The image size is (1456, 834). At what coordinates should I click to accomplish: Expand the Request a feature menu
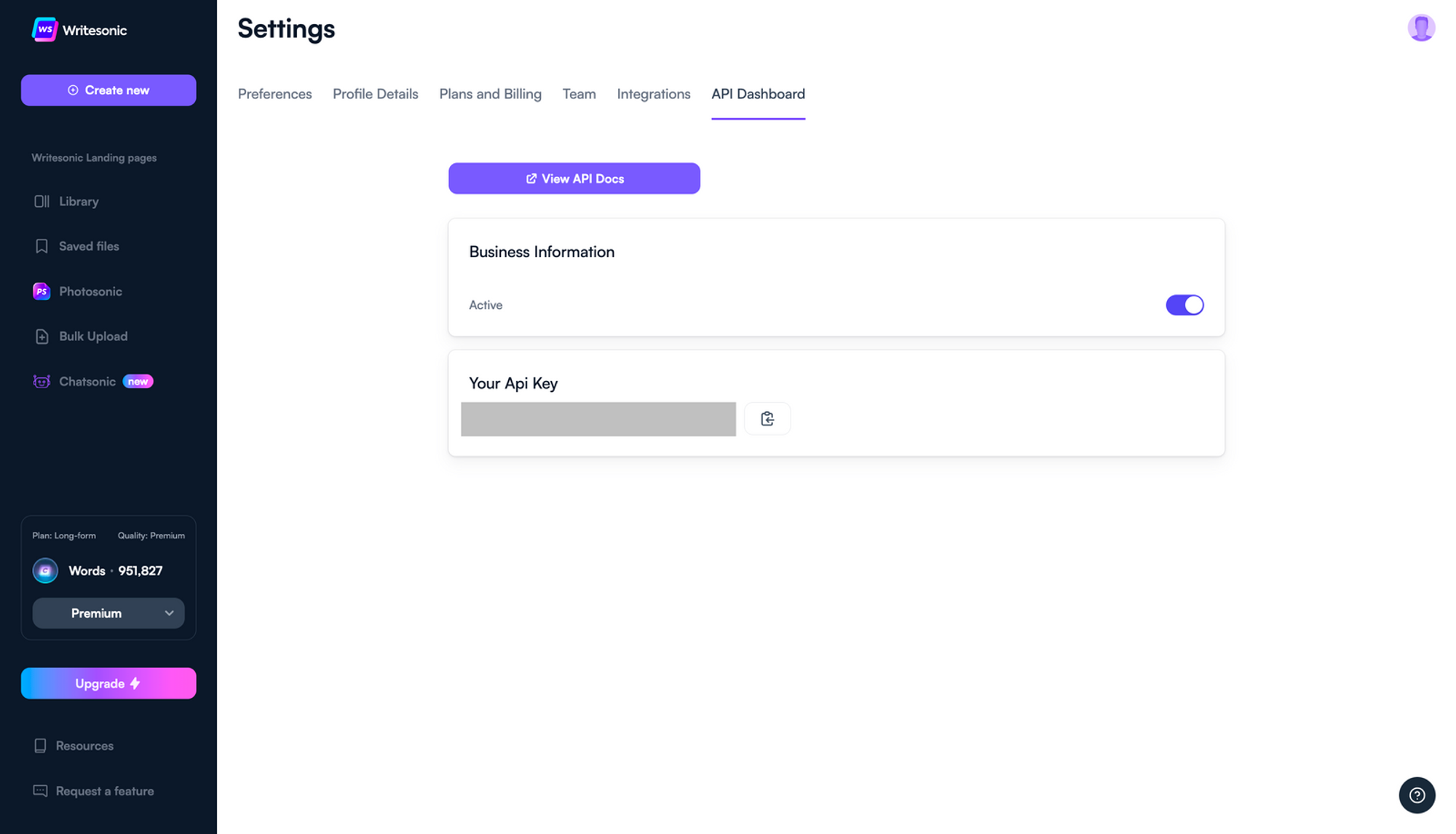pyautogui.click(x=105, y=791)
